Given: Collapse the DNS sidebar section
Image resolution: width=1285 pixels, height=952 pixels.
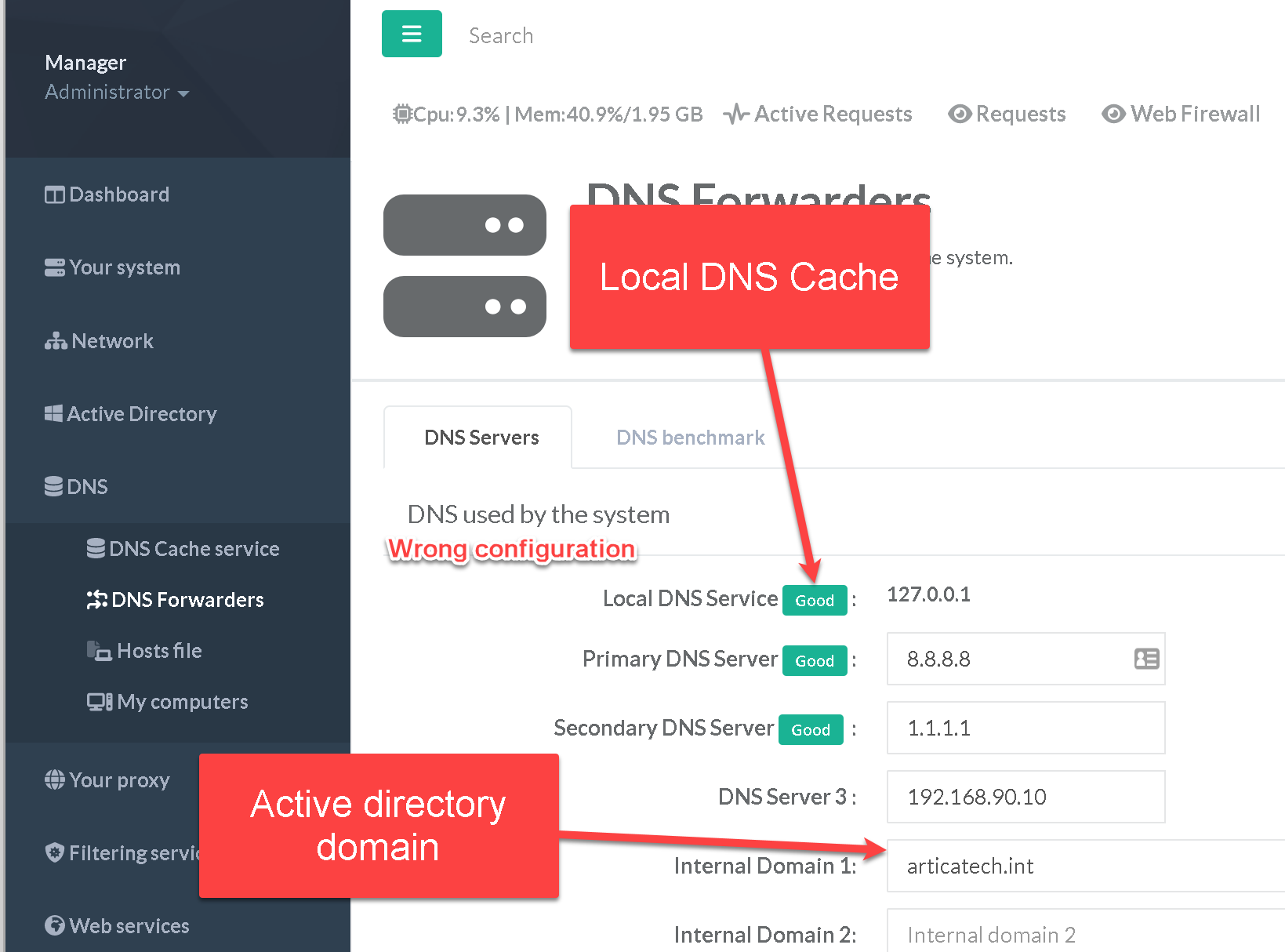Looking at the screenshot, I should coord(77,487).
